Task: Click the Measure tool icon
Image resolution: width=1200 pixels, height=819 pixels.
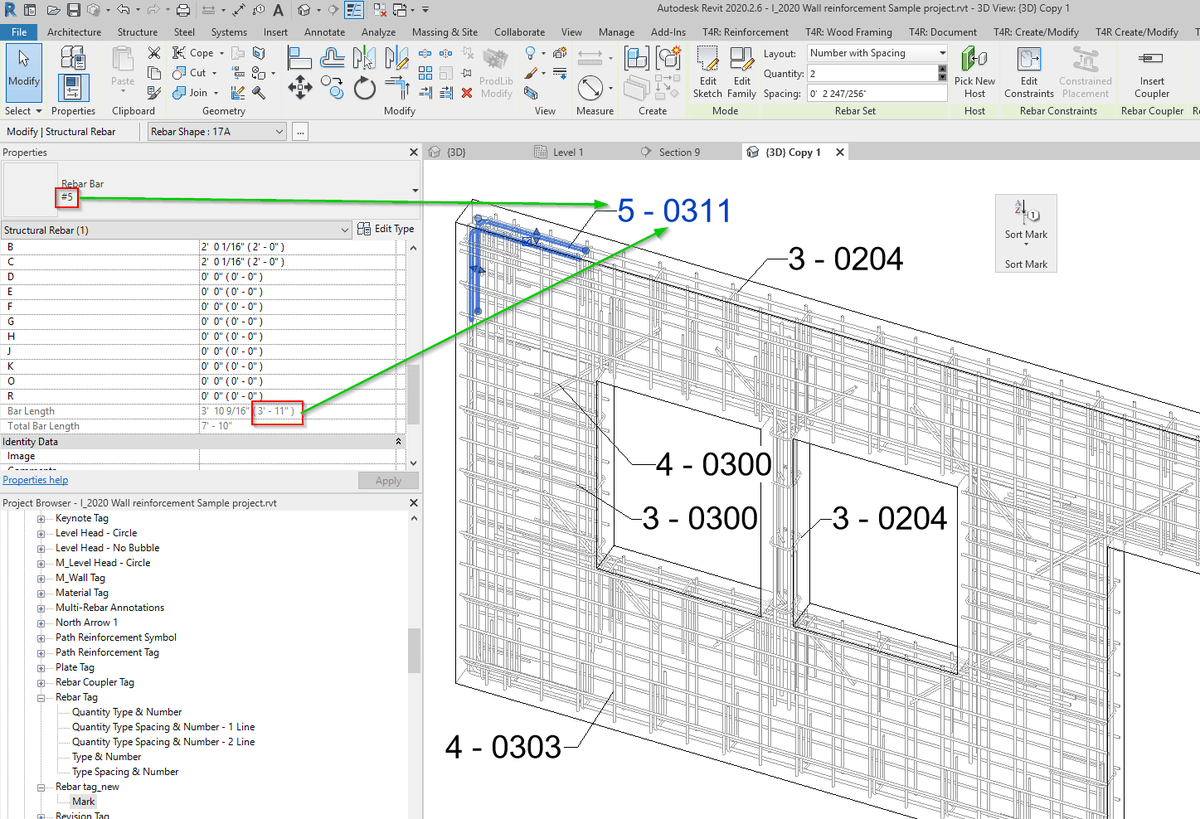Action: (590, 86)
